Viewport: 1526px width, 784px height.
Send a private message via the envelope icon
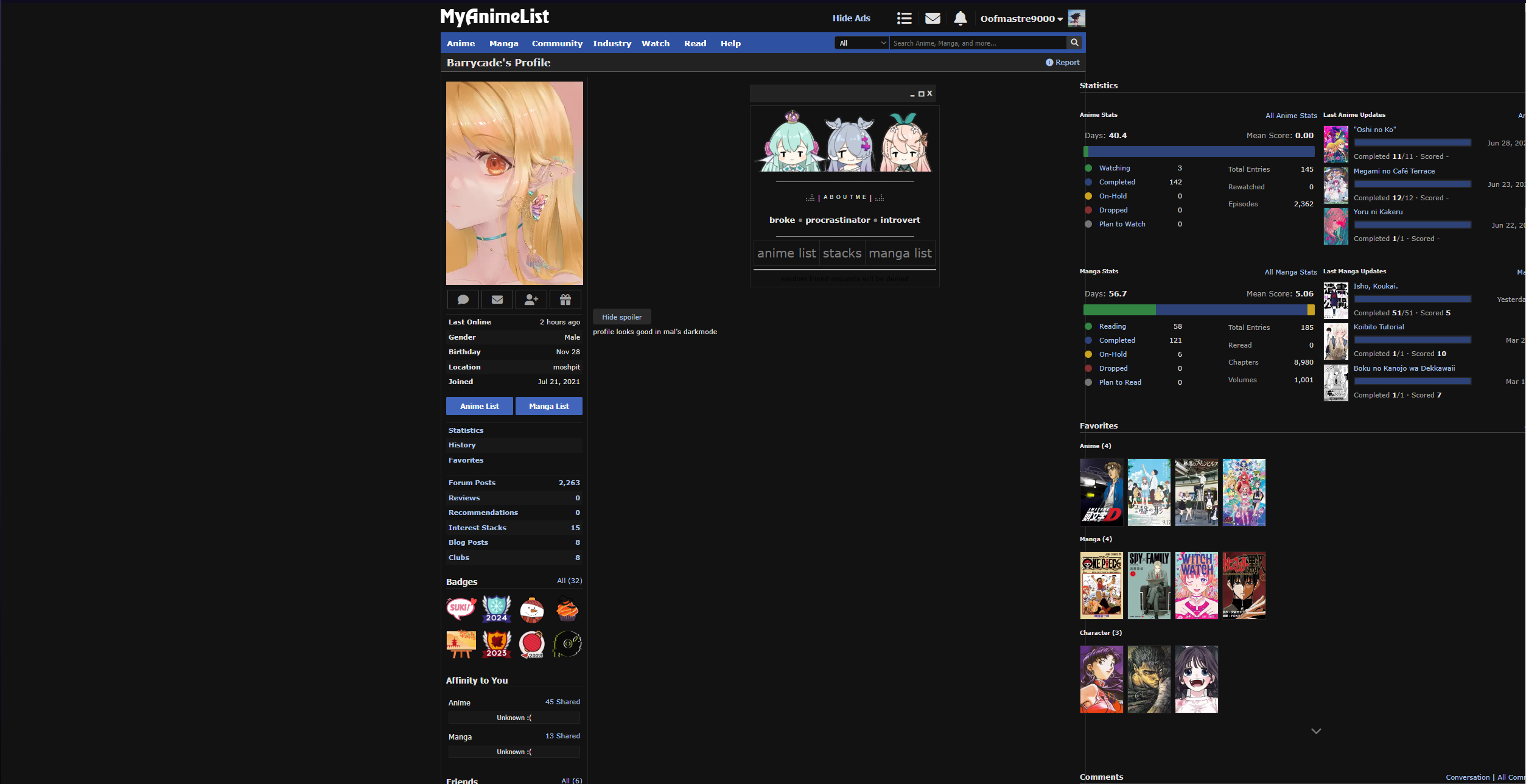(497, 299)
